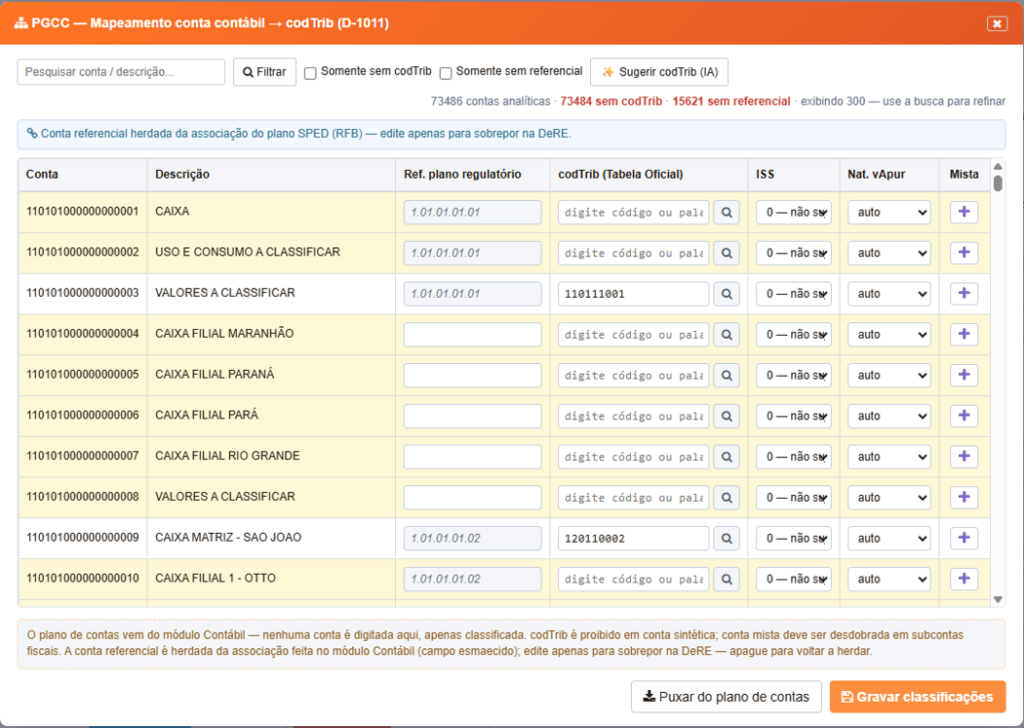Click the text 15621 sem referencial
The image size is (1024, 728).
tap(731, 101)
